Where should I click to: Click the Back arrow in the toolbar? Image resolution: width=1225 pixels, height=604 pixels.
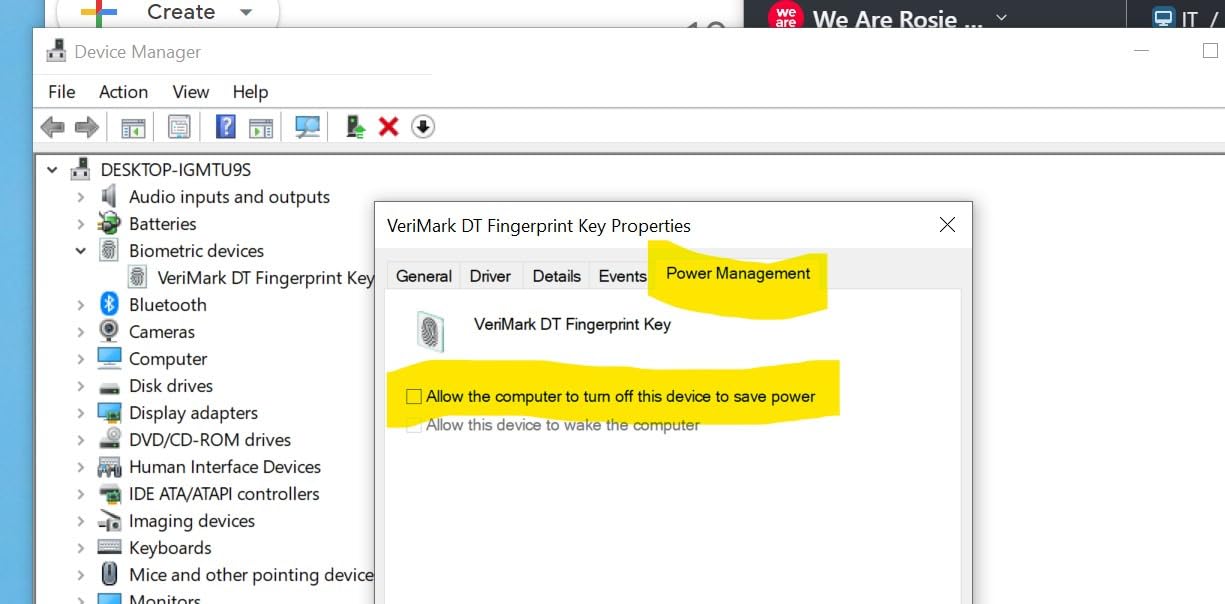pyautogui.click(x=52, y=127)
